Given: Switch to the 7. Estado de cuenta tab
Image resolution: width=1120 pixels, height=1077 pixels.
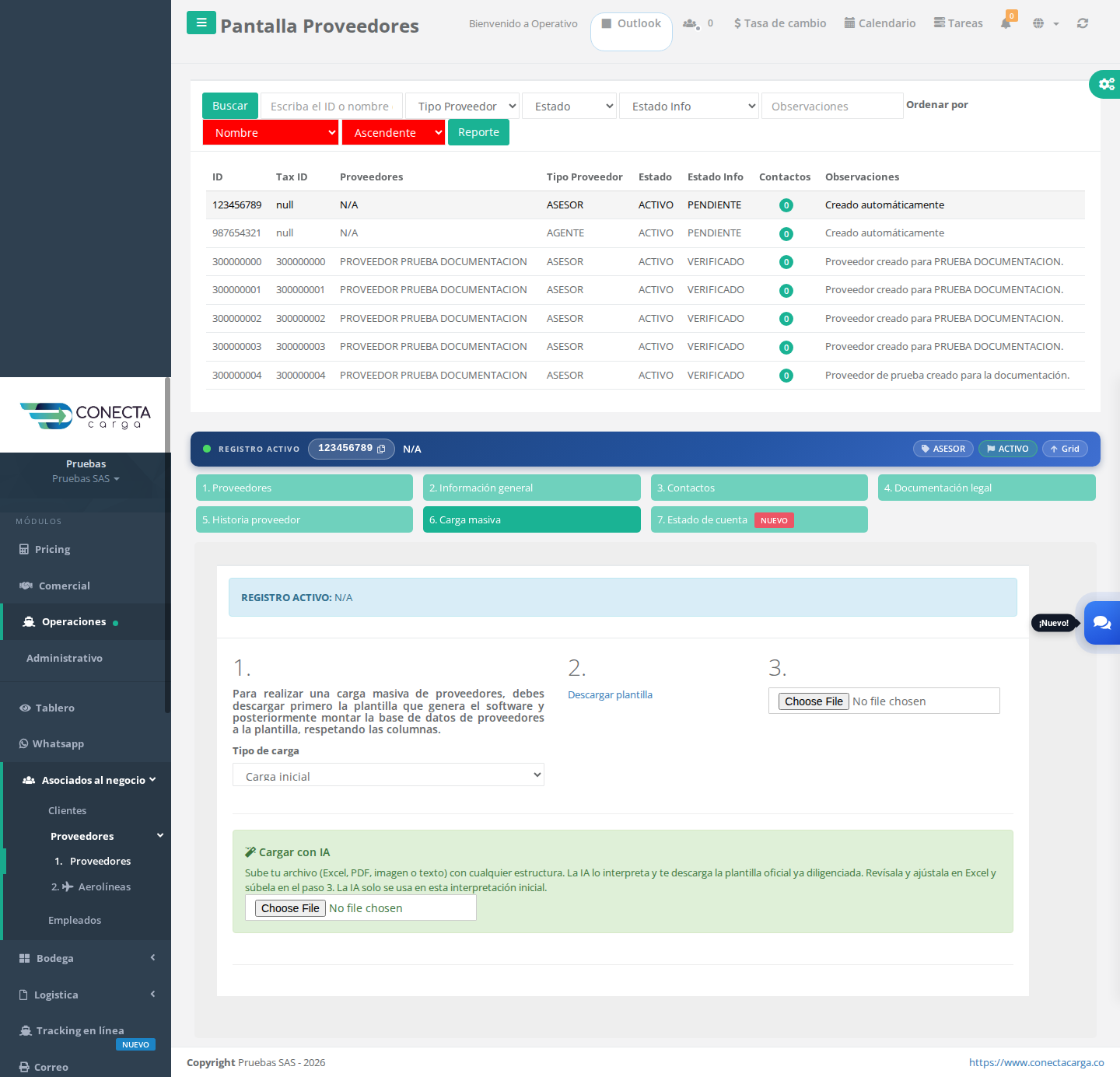Looking at the screenshot, I should (759, 519).
